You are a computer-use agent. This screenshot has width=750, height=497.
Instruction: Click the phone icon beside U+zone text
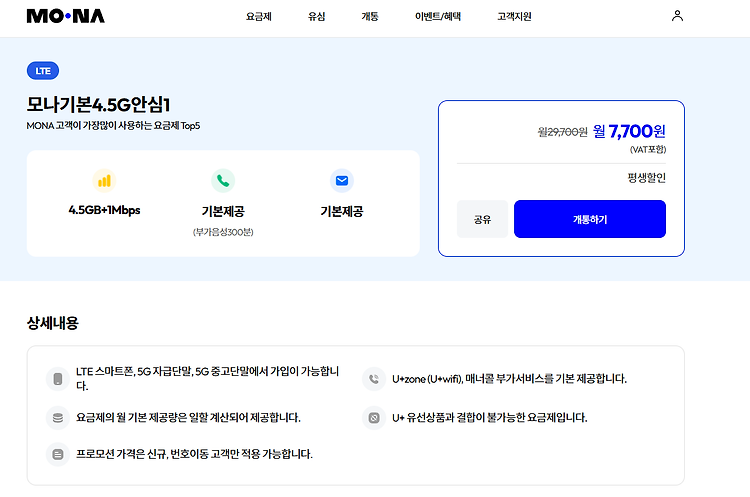click(374, 379)
